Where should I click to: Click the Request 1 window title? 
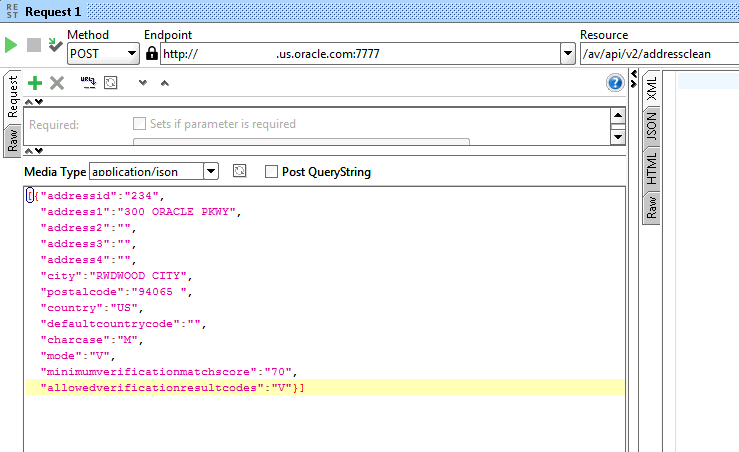tap(53, 11)
